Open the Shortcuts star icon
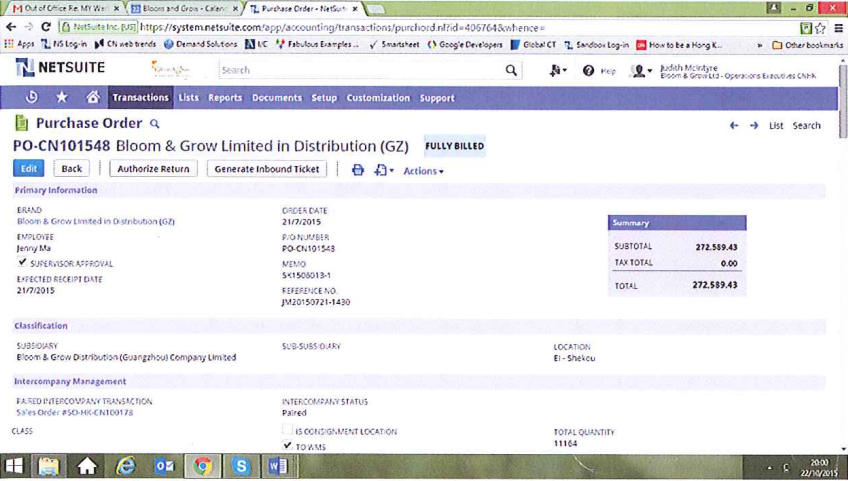 [x=62, y=97]
